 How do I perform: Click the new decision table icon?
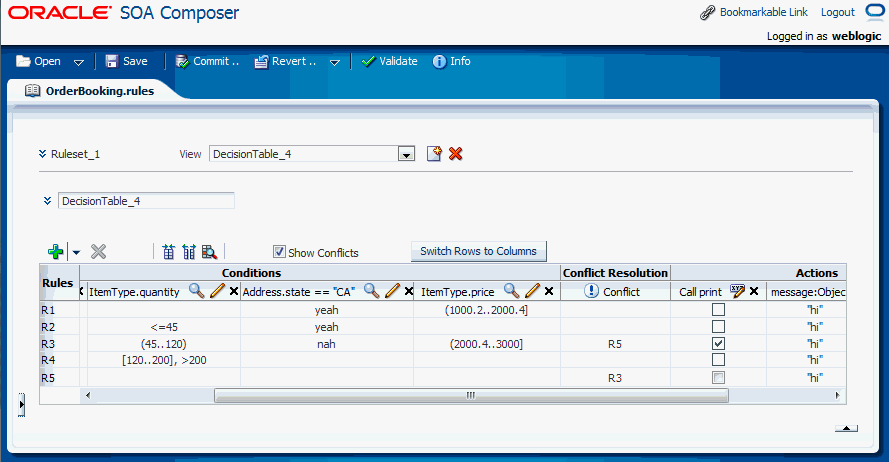tap(434, 154)
